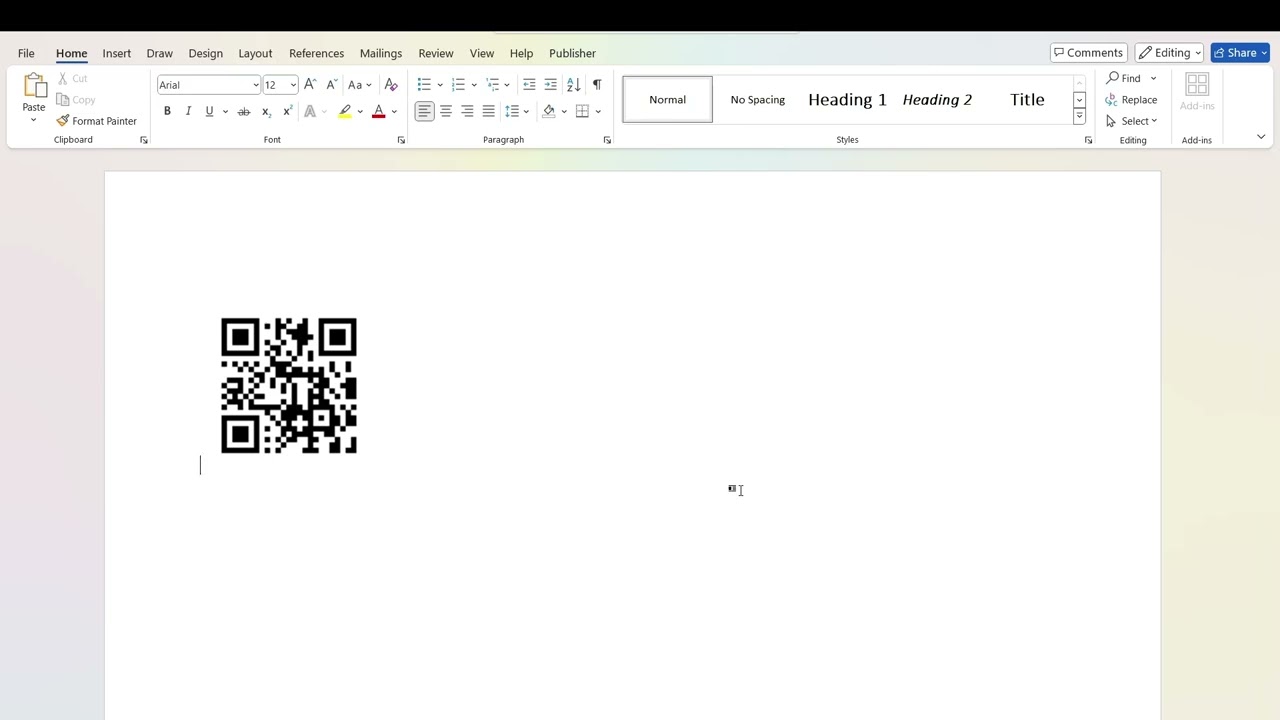
Task: Collapse the ribbon with the chevron
Action: pos(1261,137)
